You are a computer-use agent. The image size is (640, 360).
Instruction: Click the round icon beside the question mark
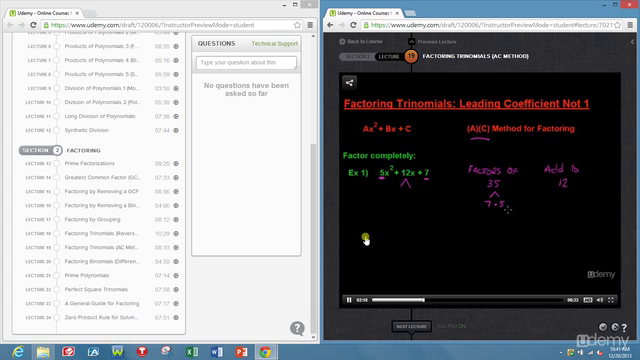615,327
